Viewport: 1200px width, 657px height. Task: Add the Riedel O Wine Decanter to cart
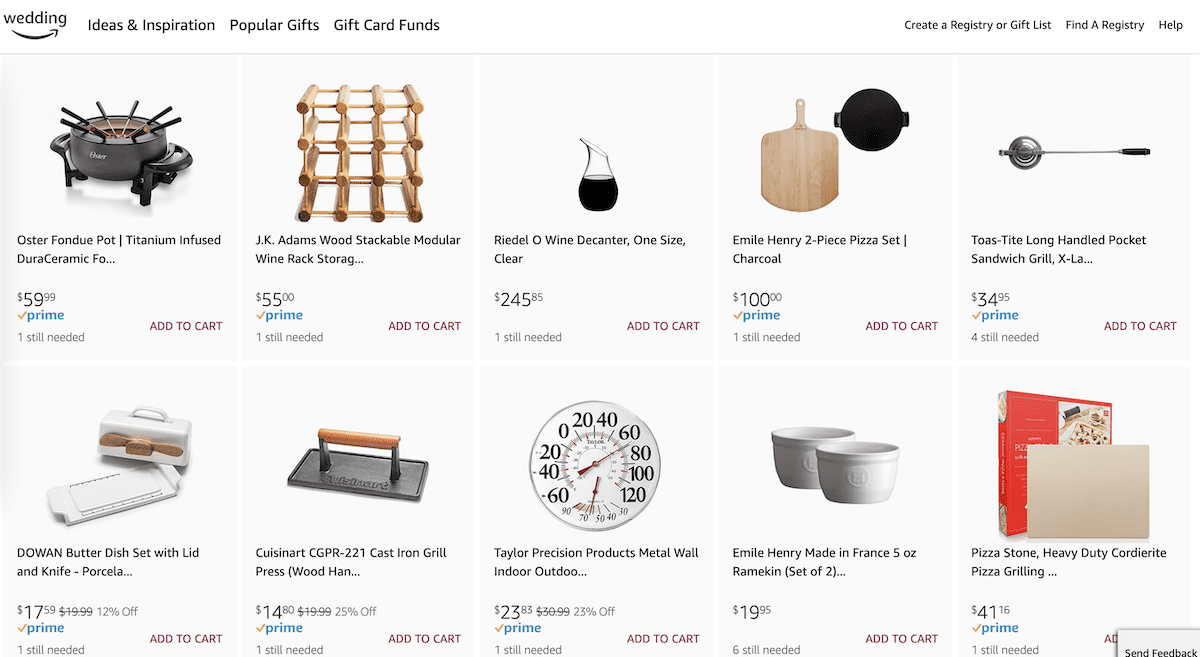663,326
